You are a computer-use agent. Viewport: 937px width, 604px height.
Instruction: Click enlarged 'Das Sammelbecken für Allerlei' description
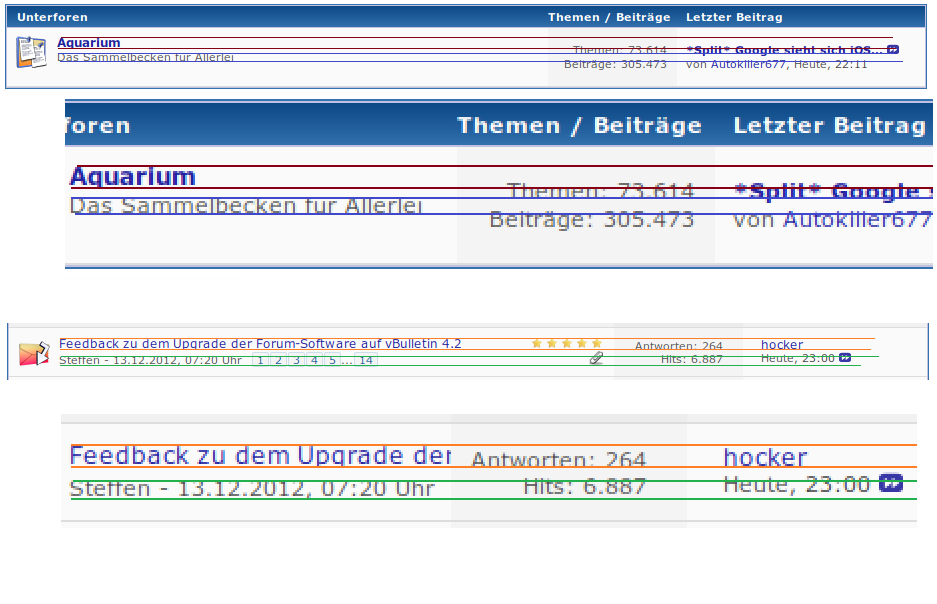pyautogui.click(x=246, y=206)
